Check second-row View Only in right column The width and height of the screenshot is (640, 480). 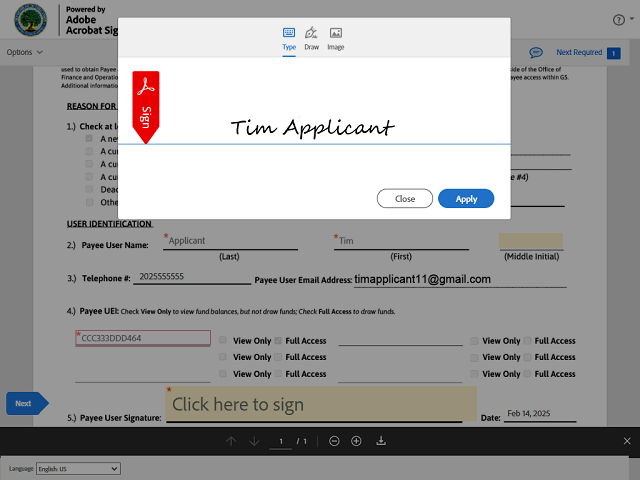pos(474,358)
